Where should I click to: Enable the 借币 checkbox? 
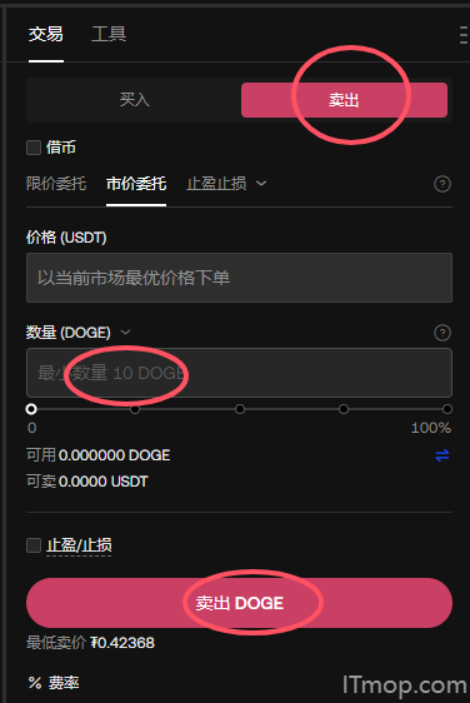click(34, 147)
